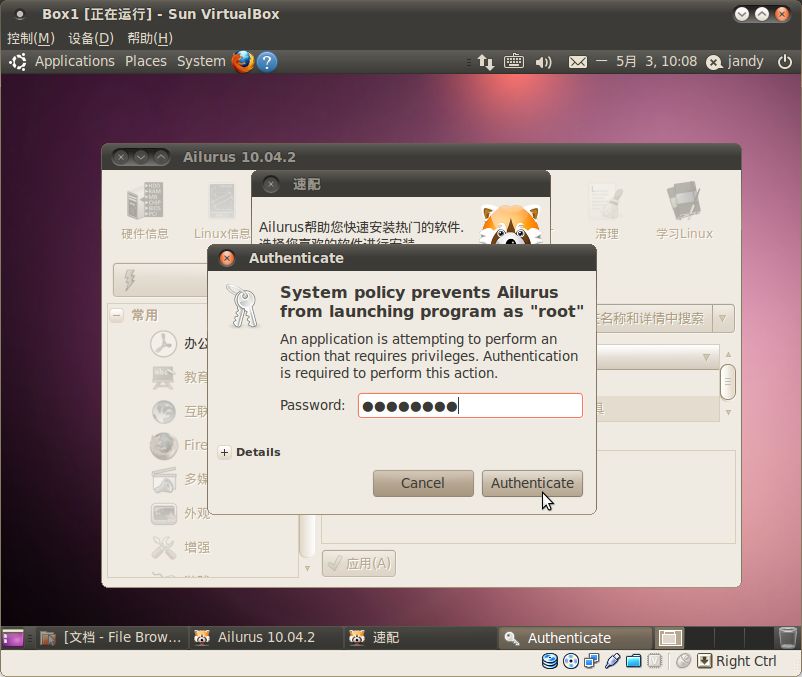This screenshot has width=802, height=677.
Task: Select Linux信息 icon in Ailurus
Action: pyautogui.click(x=222, y=210)
